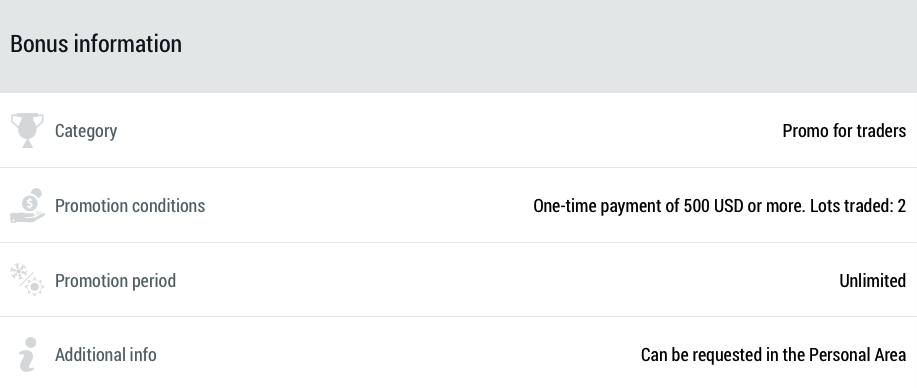Click the word 'traders' in Category value
The height and width of the screenshot is (388, 917).
click(x=881, y=131)
